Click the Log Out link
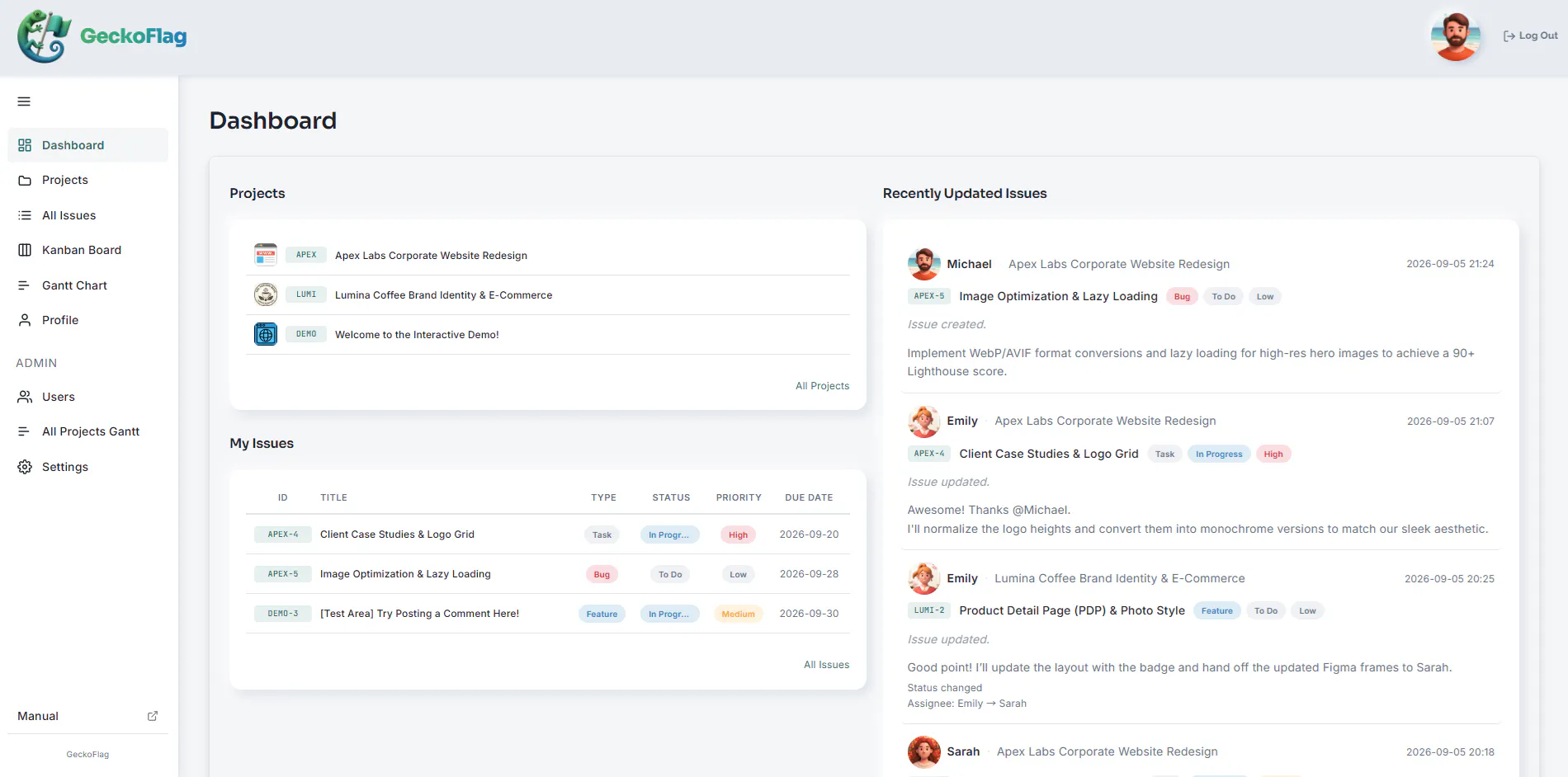 pyautogui.click(x=1530, y=36)
